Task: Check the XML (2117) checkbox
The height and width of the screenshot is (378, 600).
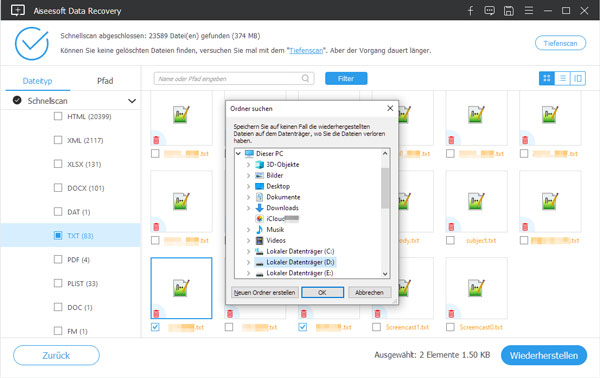Action: pos(58,140)
